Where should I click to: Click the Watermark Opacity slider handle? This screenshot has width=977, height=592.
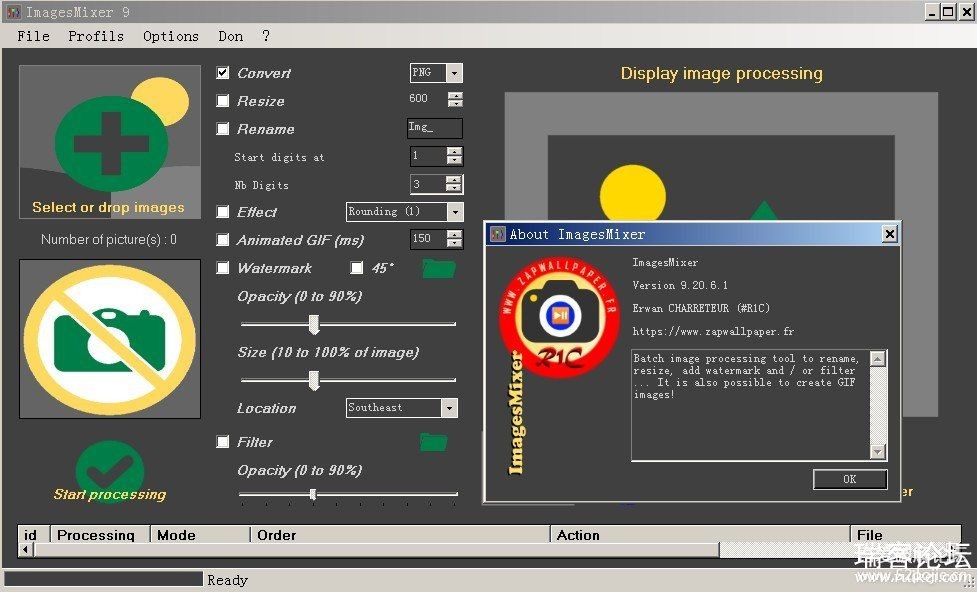pos(313,324)
